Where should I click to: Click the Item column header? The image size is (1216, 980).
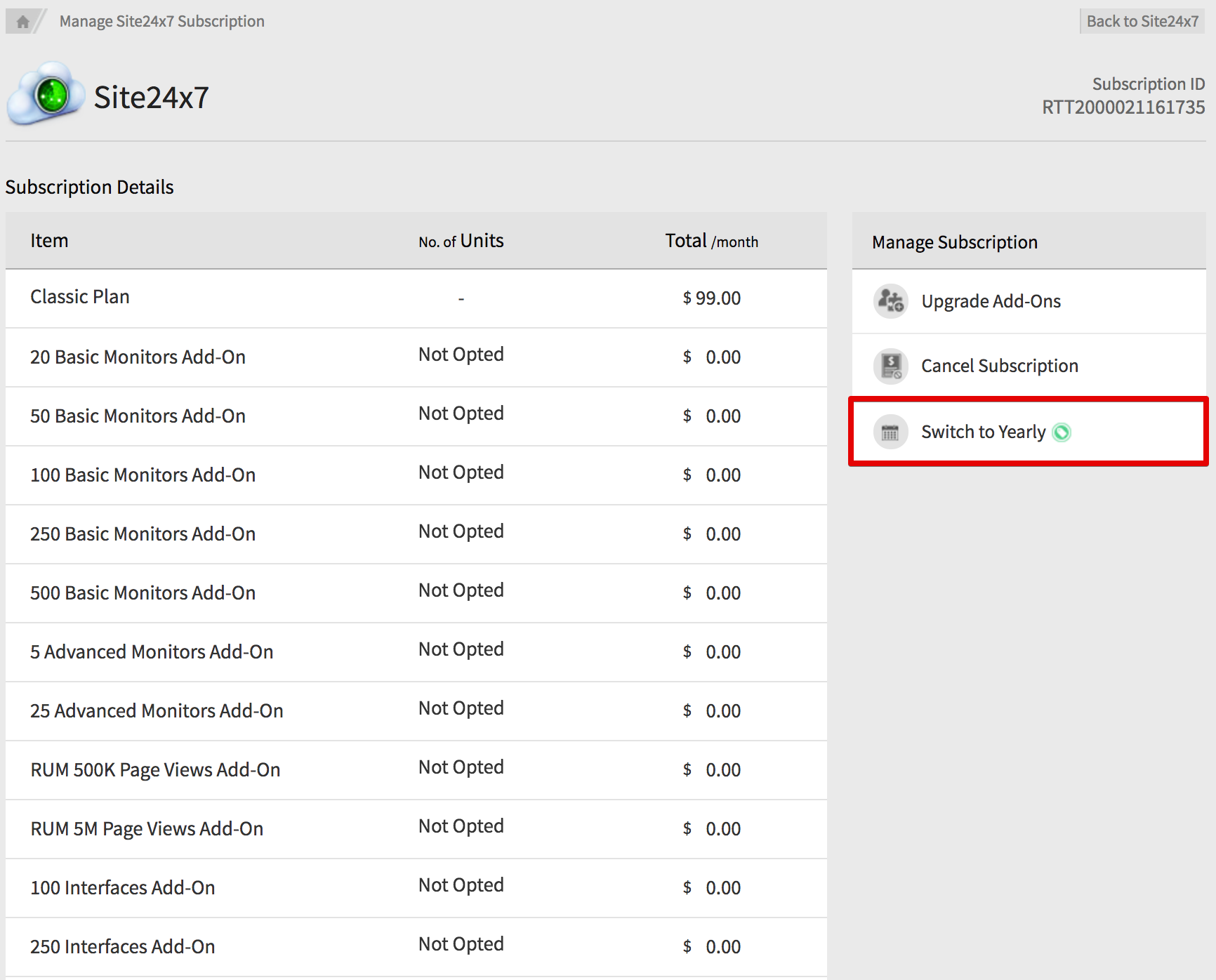pos(49,241)
